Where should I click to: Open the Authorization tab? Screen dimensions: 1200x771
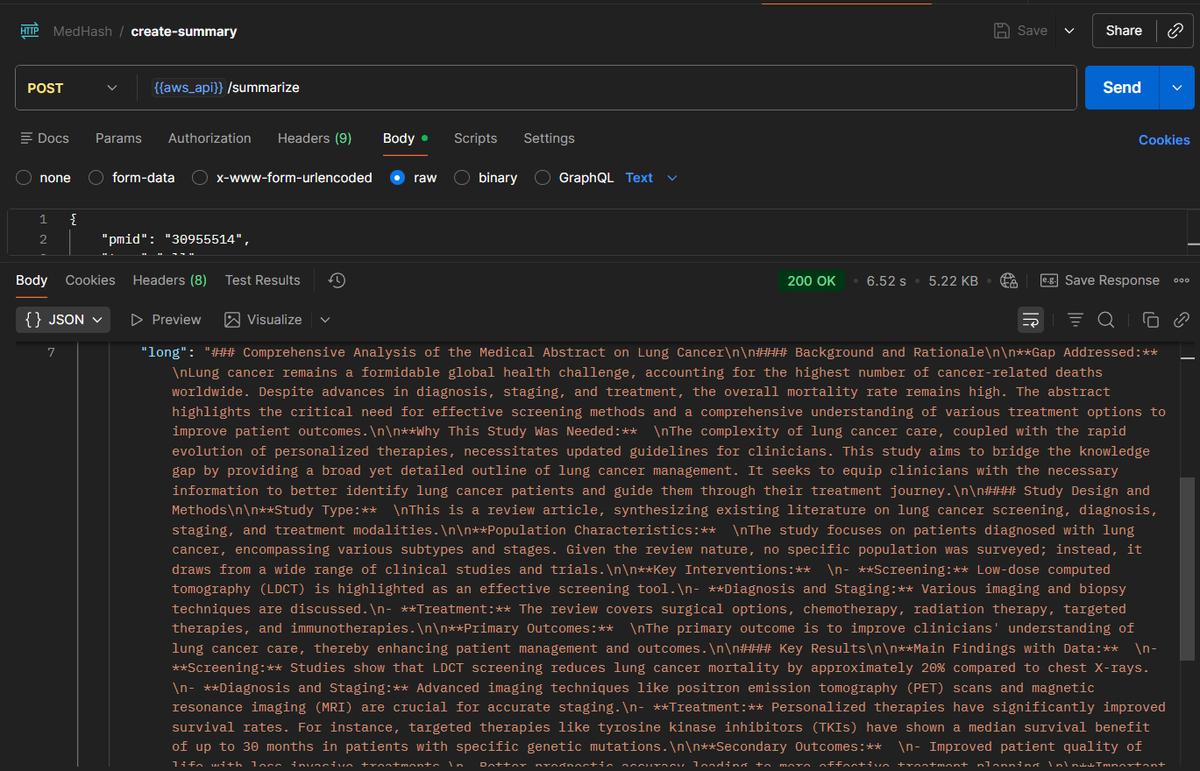[210, 138]
